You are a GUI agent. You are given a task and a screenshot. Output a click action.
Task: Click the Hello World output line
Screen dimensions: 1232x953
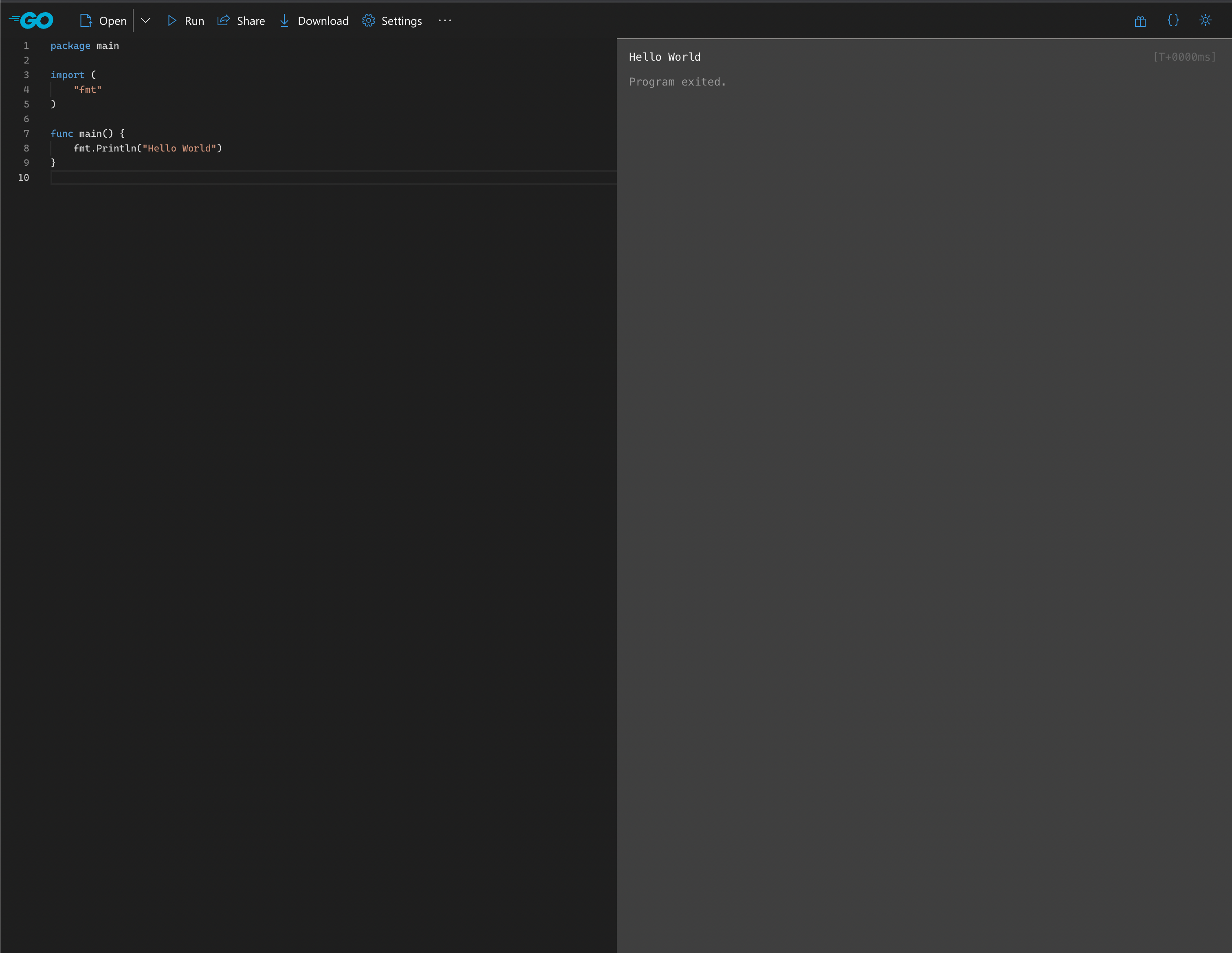(x=664, y=57)
